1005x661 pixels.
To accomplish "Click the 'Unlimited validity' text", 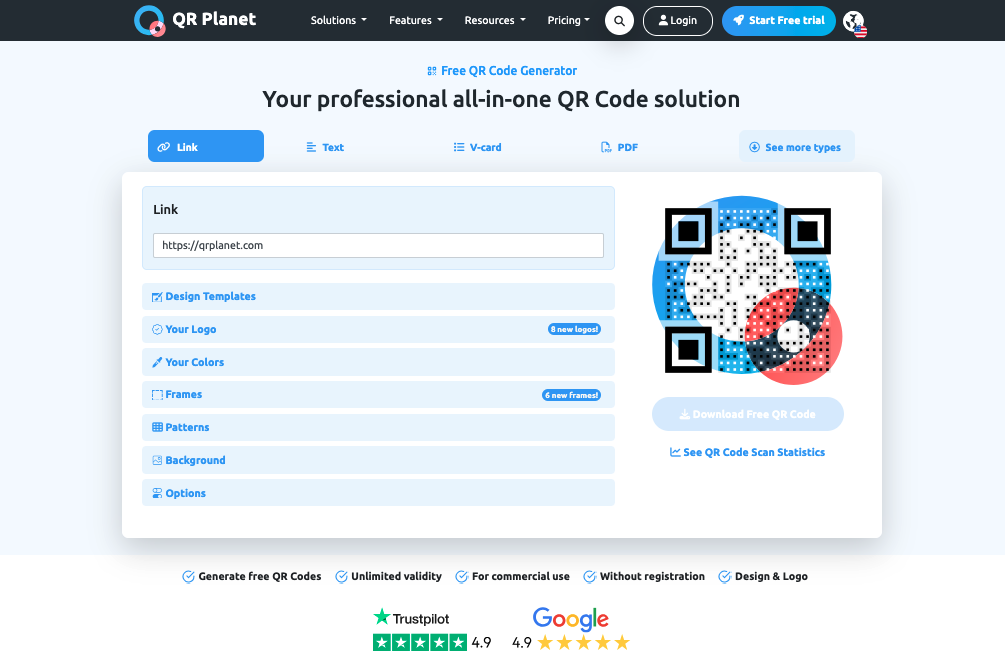I will (396, 576).
